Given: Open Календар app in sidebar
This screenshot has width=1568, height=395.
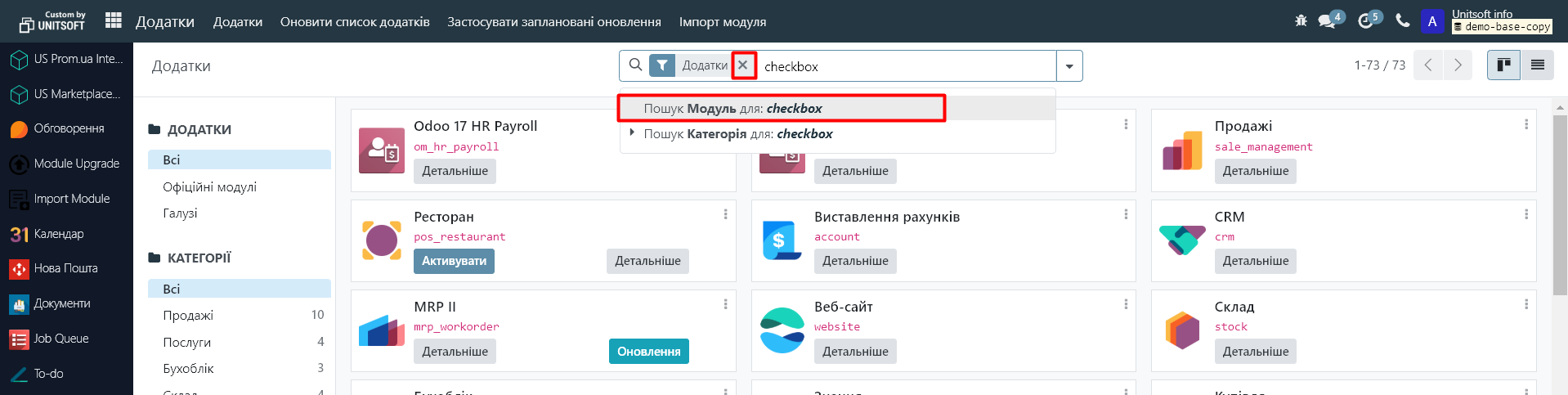Looking at the screenshot, I should coord(59,234).
